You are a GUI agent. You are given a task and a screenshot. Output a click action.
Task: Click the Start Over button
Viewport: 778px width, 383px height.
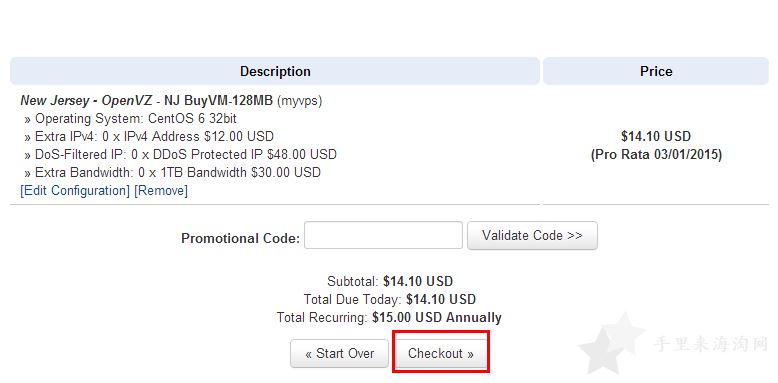(339, 353)
